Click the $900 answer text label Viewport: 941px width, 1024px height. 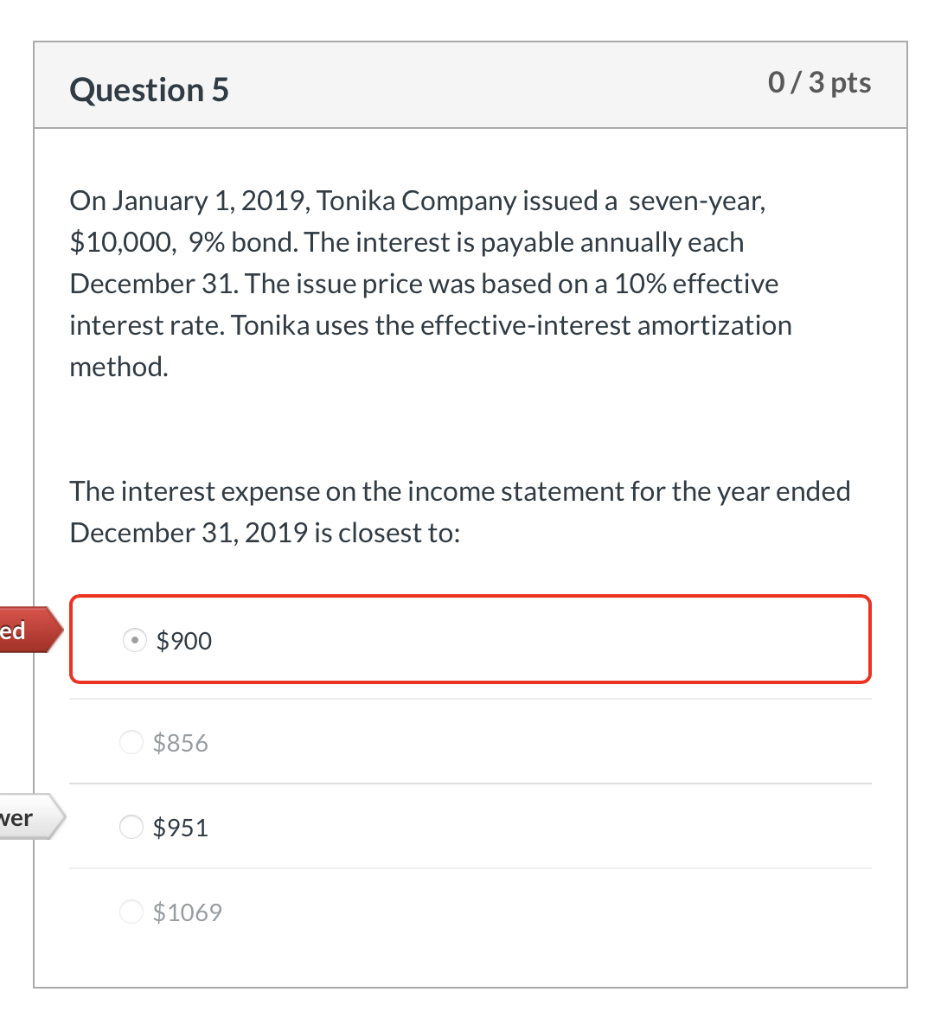pyautogui.click(x=184, y=641)
